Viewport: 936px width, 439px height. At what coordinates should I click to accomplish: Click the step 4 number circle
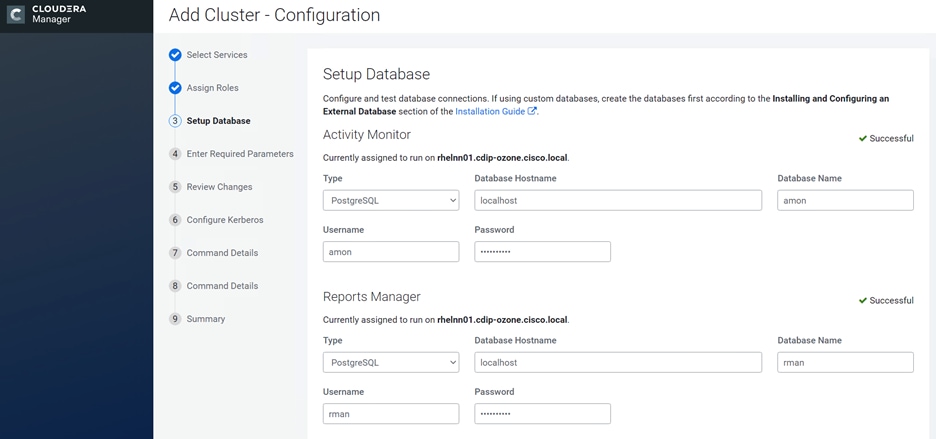(x=175, y=154)
